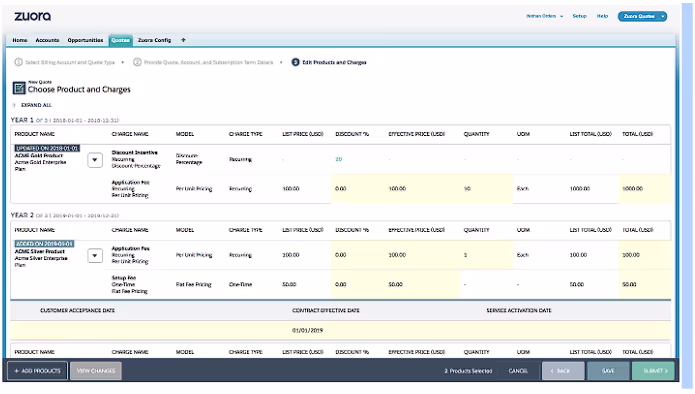This screenshot has height=394, width=695.
Task: Click Setup Fee charge name
Action: coord(124,278)
